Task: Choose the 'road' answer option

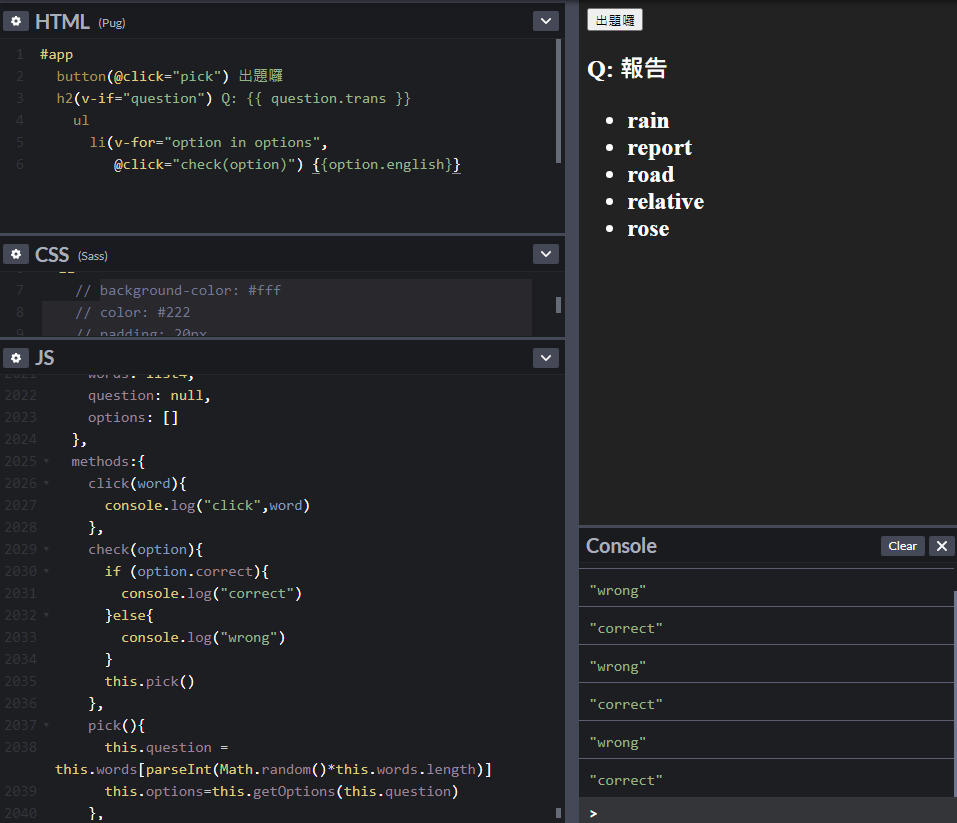Action: pyautogui.click(x=651, y=175)
